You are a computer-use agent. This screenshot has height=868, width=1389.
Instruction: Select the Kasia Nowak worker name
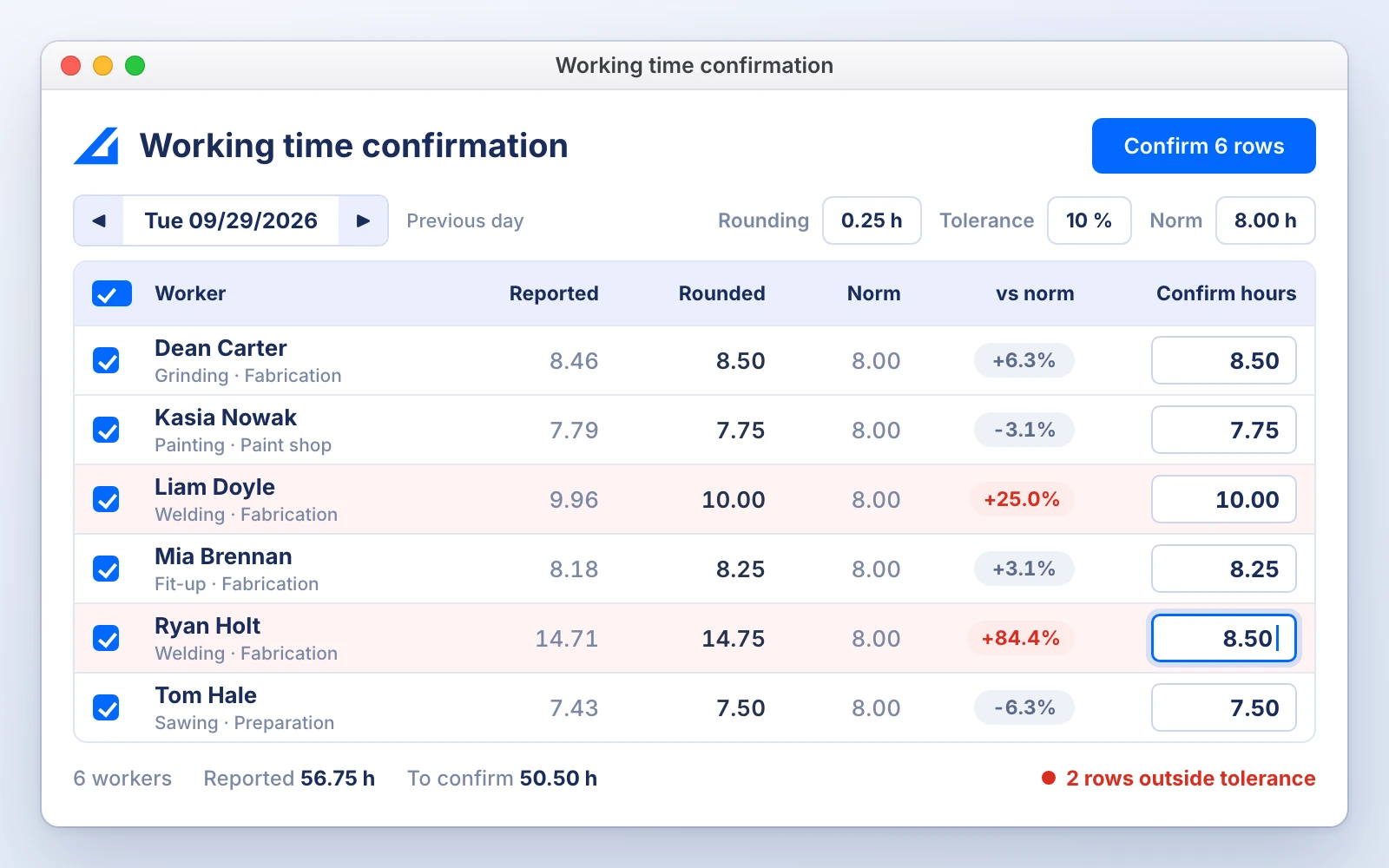[x=226, y=418]
